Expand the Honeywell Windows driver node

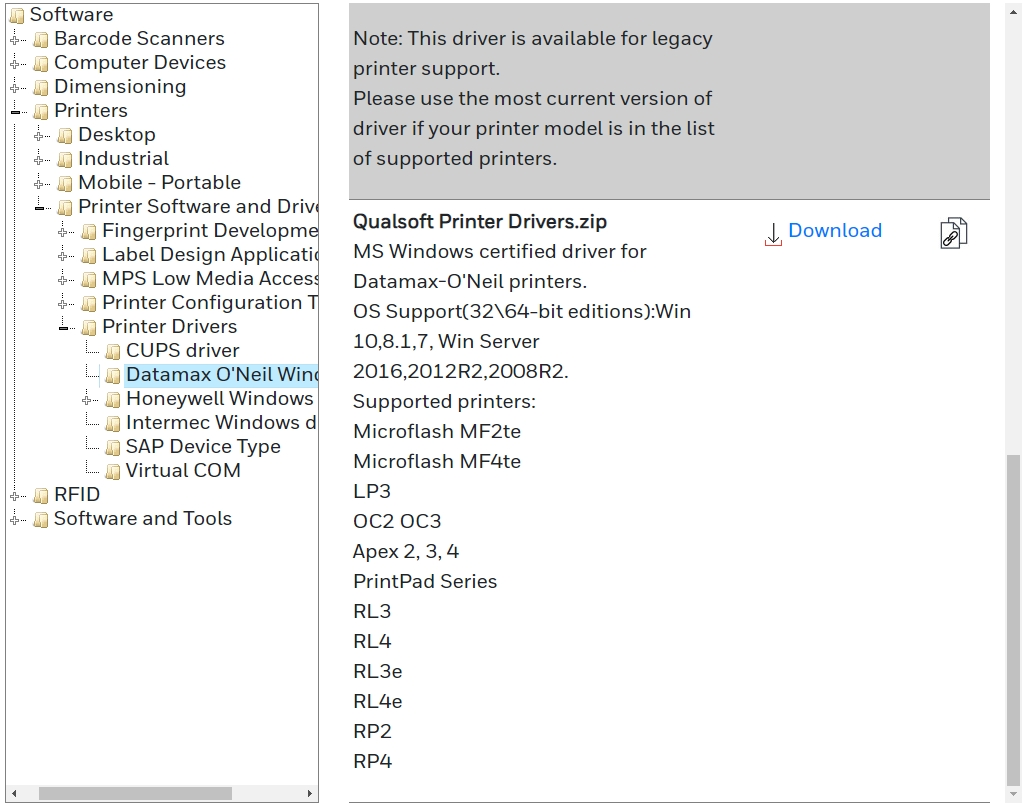(87, 400)
